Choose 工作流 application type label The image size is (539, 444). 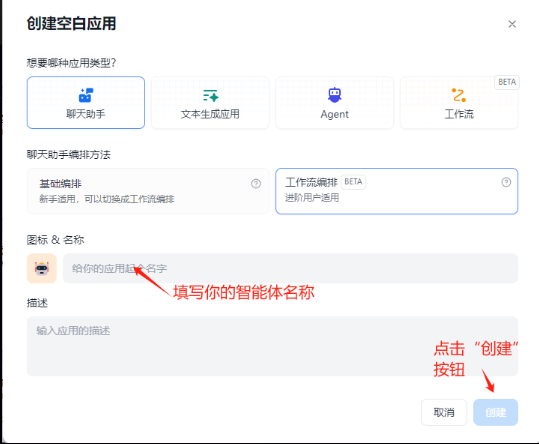point(459,114)
